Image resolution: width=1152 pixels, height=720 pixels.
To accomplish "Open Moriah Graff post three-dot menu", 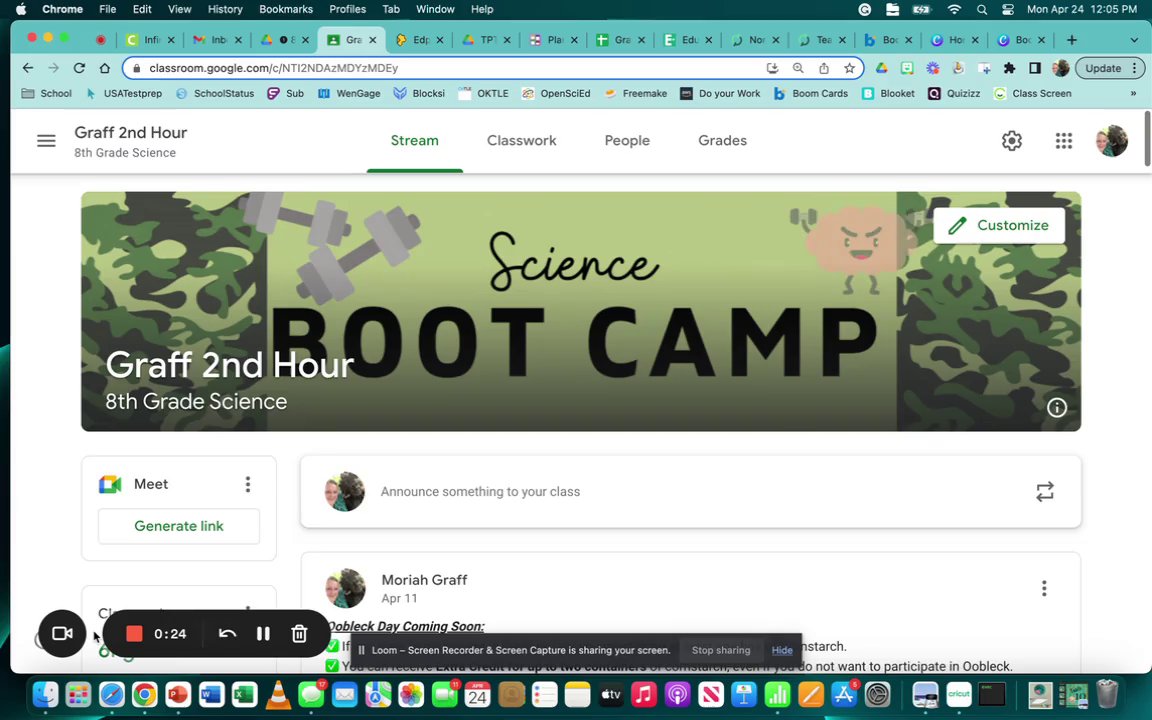I will point(1044,588).
